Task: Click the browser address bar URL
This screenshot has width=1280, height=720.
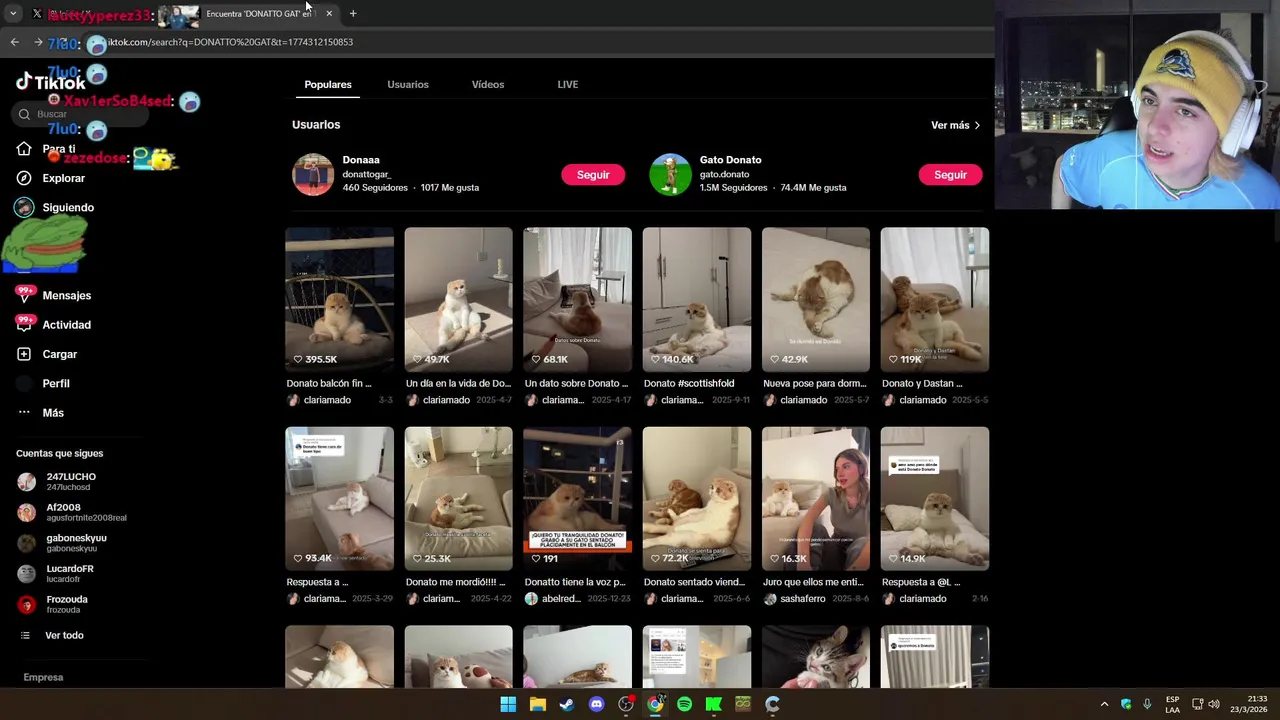Action: pos(230,42)
